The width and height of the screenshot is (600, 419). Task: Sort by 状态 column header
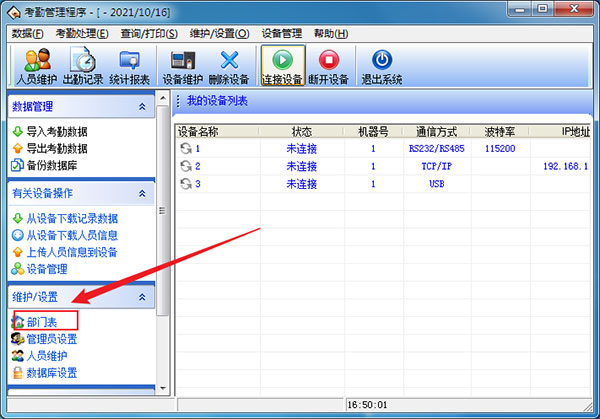coord(302,132)
